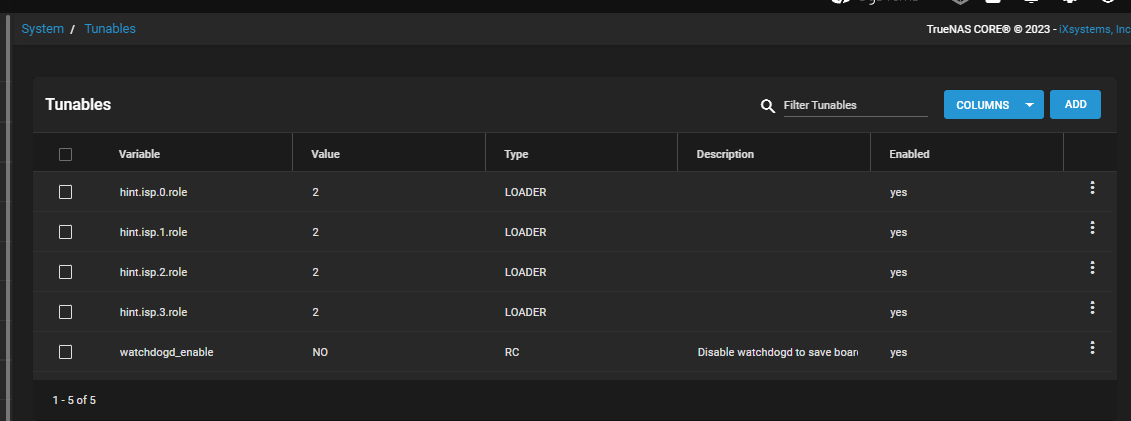This screenshot has height=421, width=1131.
Task: Tick the watchdogd_enable row checkbox
Action: pyautogui.click(x=66, y=352)
